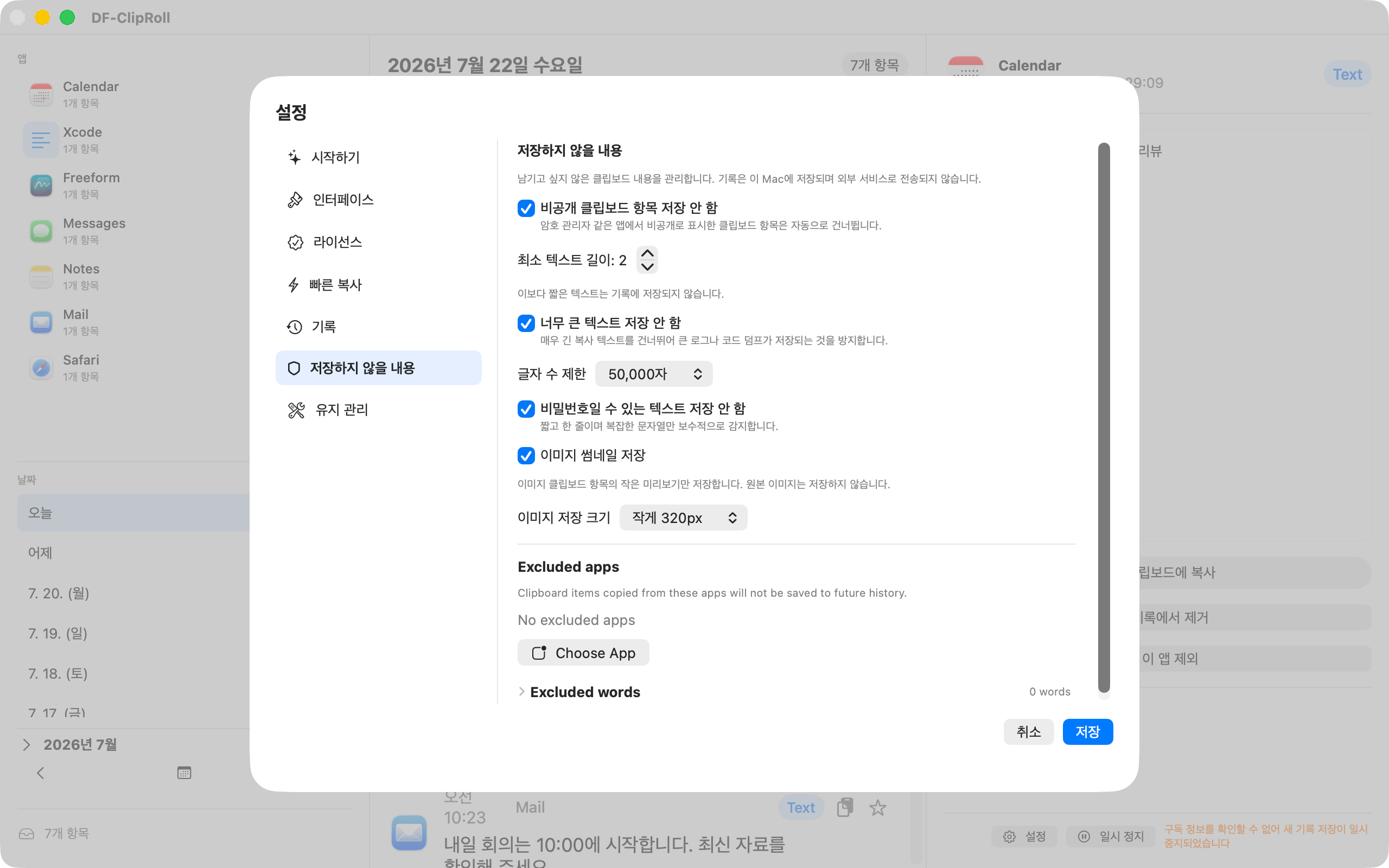Click the 0 words count label
Screen dimensions: 1389x868
click(x=1050, y=692)
